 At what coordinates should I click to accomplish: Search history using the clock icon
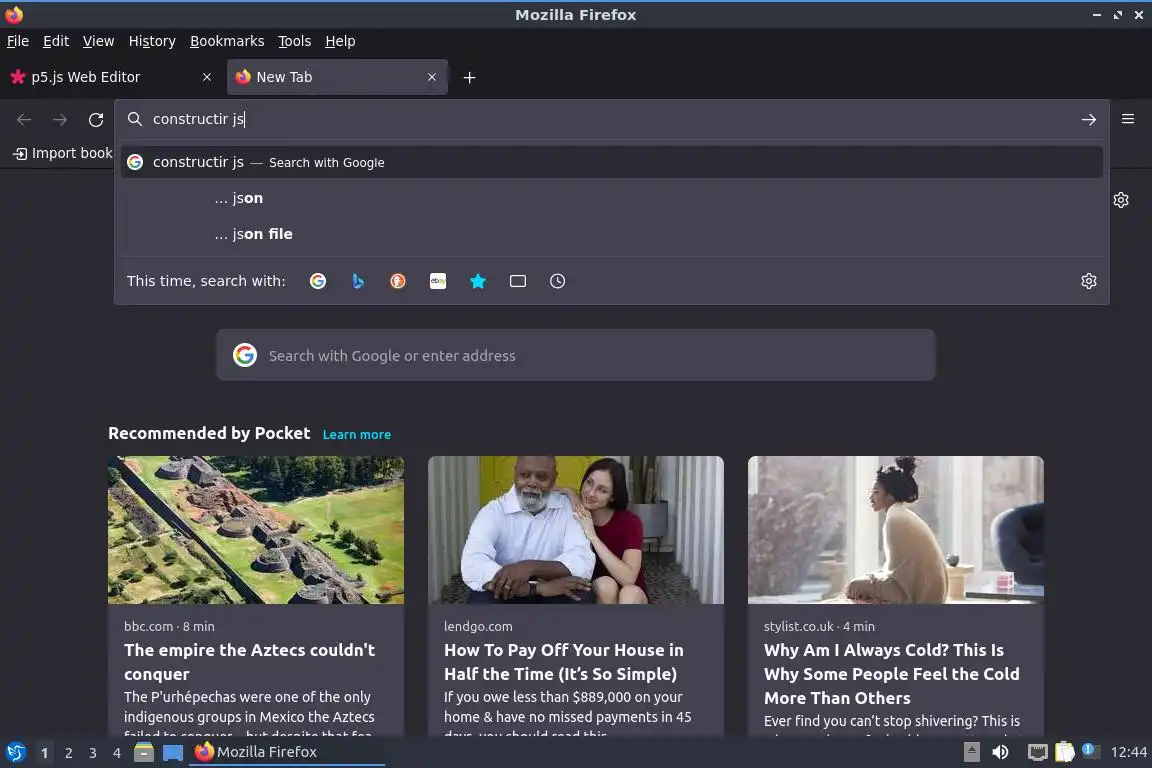pyautogui.click(x=558, y=281)
